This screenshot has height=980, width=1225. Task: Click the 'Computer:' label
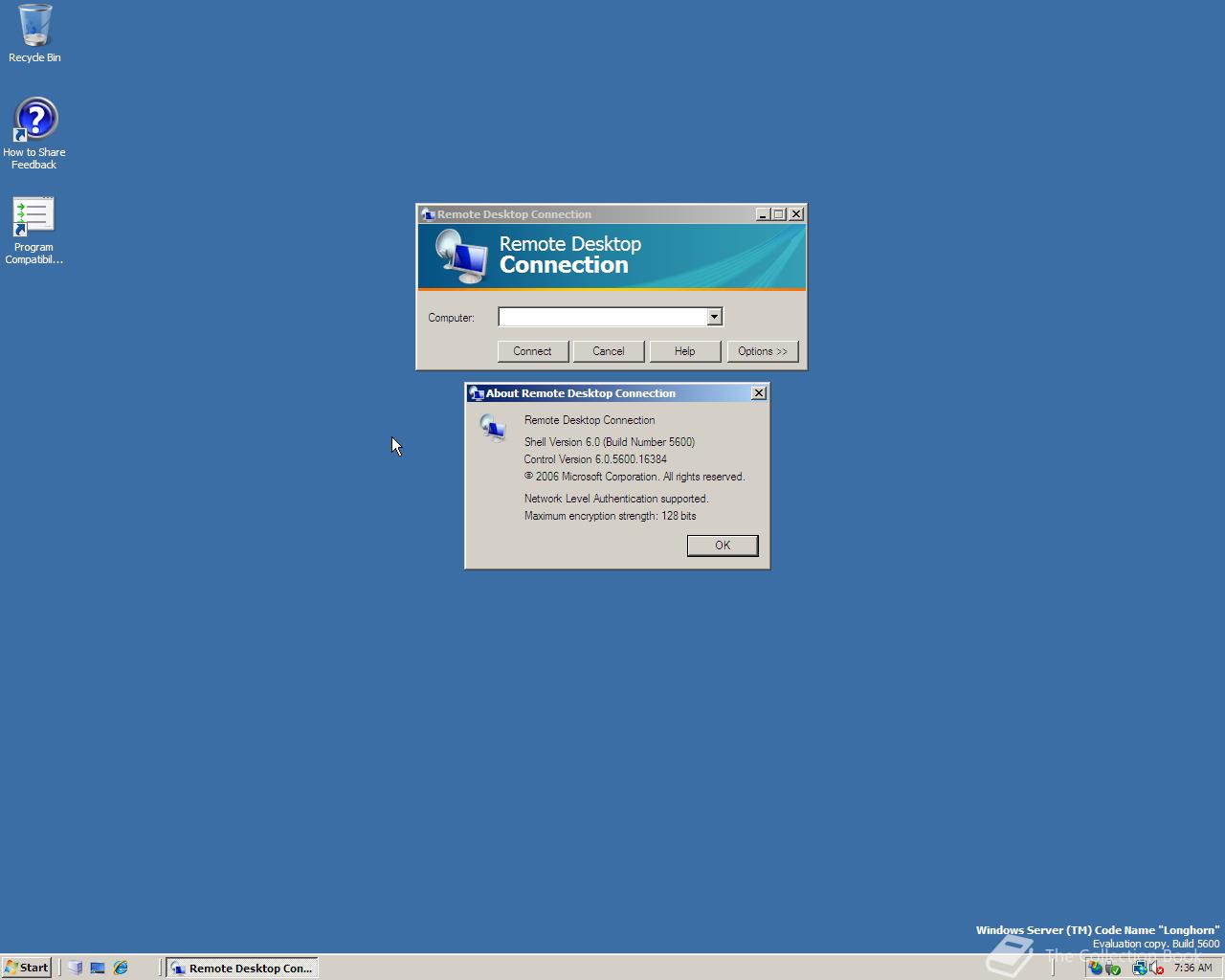[451, 318]
